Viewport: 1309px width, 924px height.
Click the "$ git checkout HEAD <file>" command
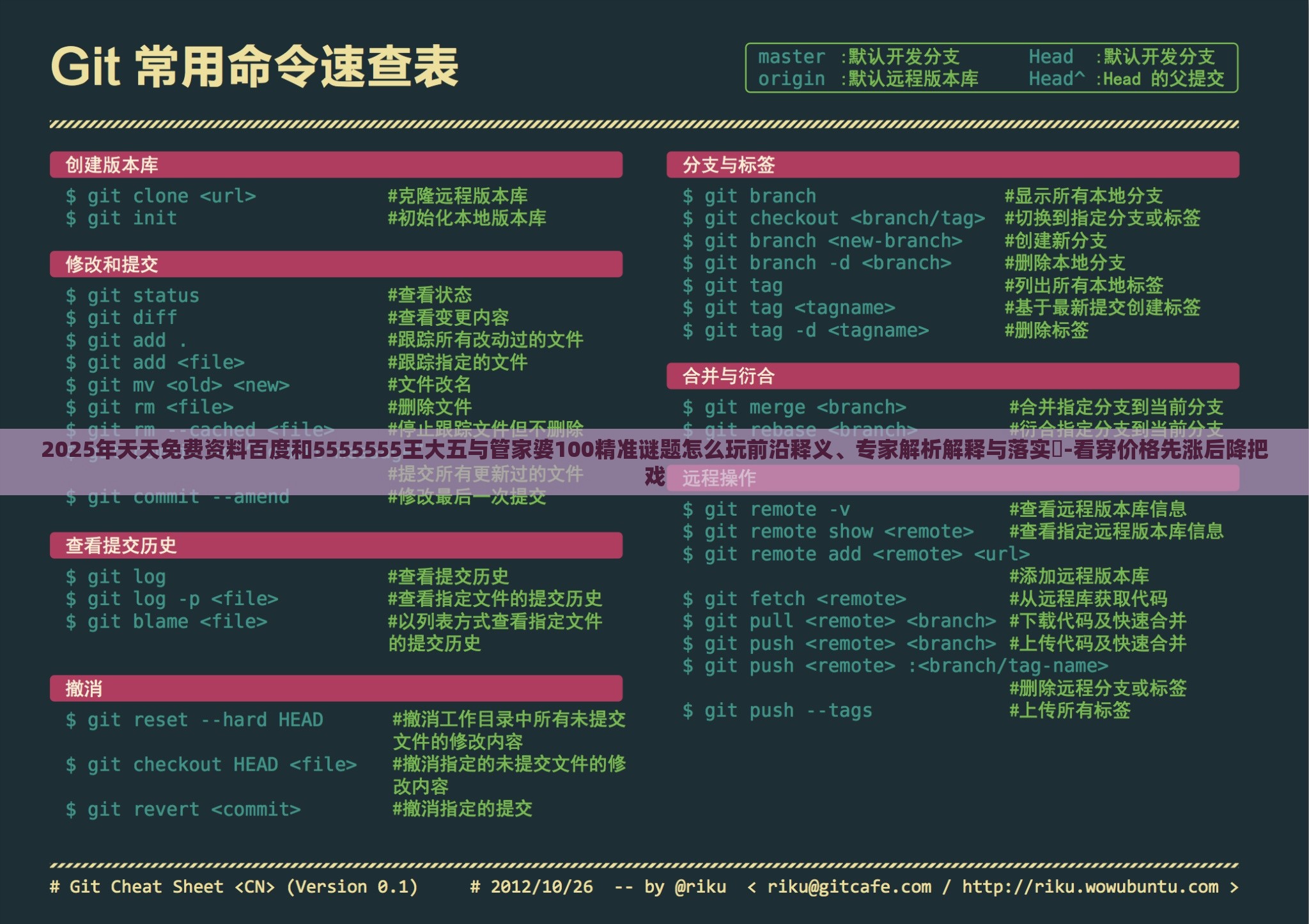(x=211, y=765)
